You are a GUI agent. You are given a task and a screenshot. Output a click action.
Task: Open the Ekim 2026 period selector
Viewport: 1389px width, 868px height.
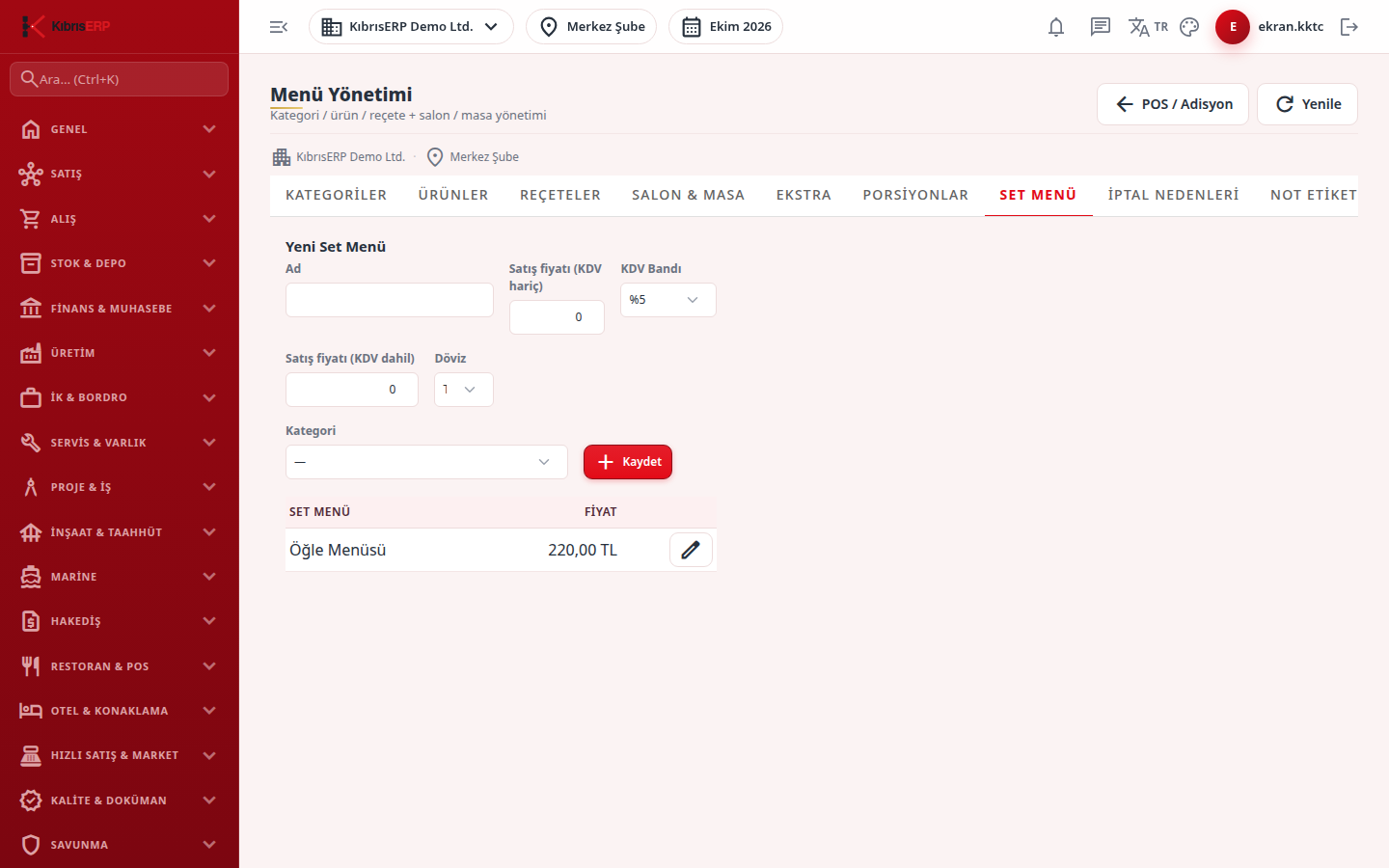point(725,27)
